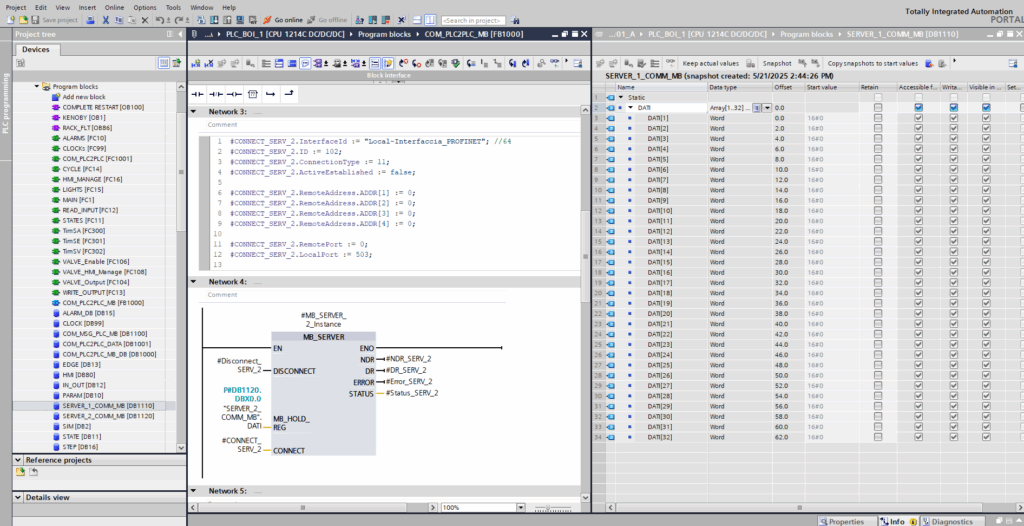Viewport: 1024px width, 526px height.
Task: Open the Online menu
Action: 114,7
